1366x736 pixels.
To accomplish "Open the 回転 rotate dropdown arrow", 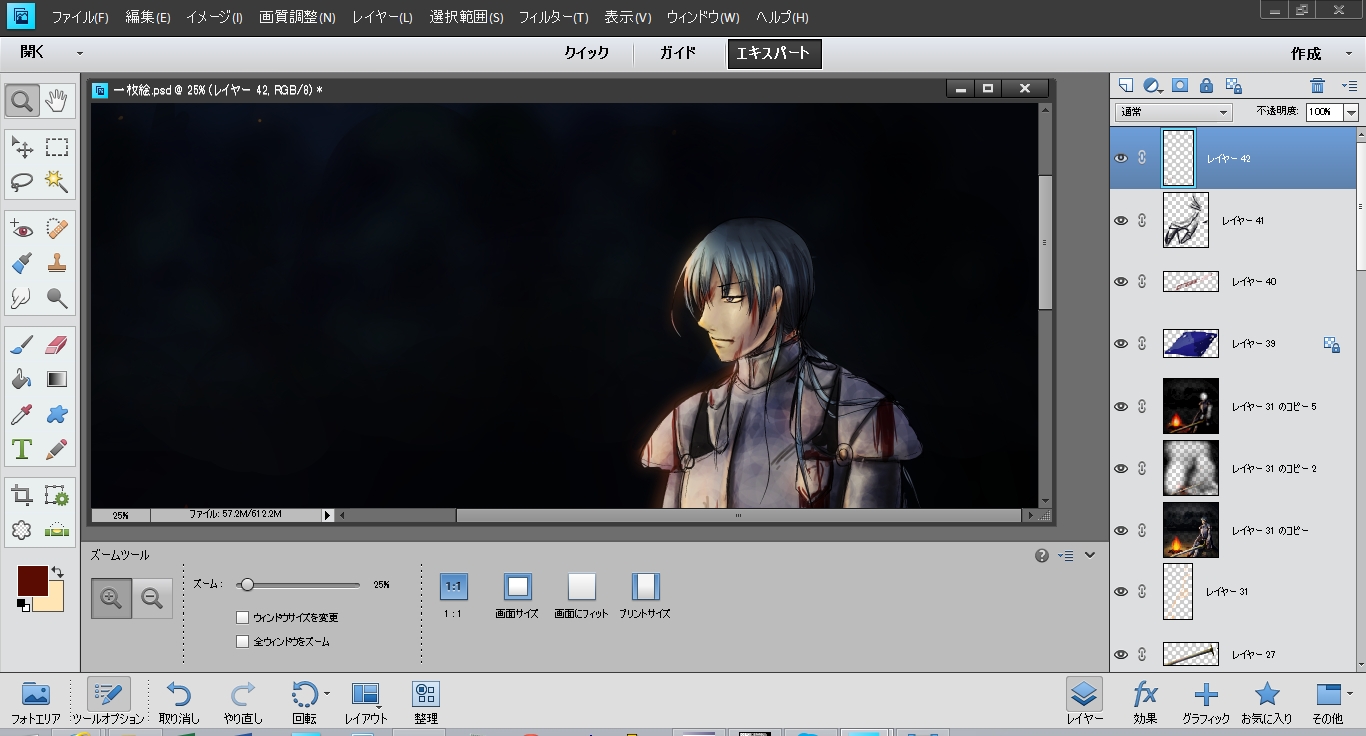I will click(x=326, y=693).
